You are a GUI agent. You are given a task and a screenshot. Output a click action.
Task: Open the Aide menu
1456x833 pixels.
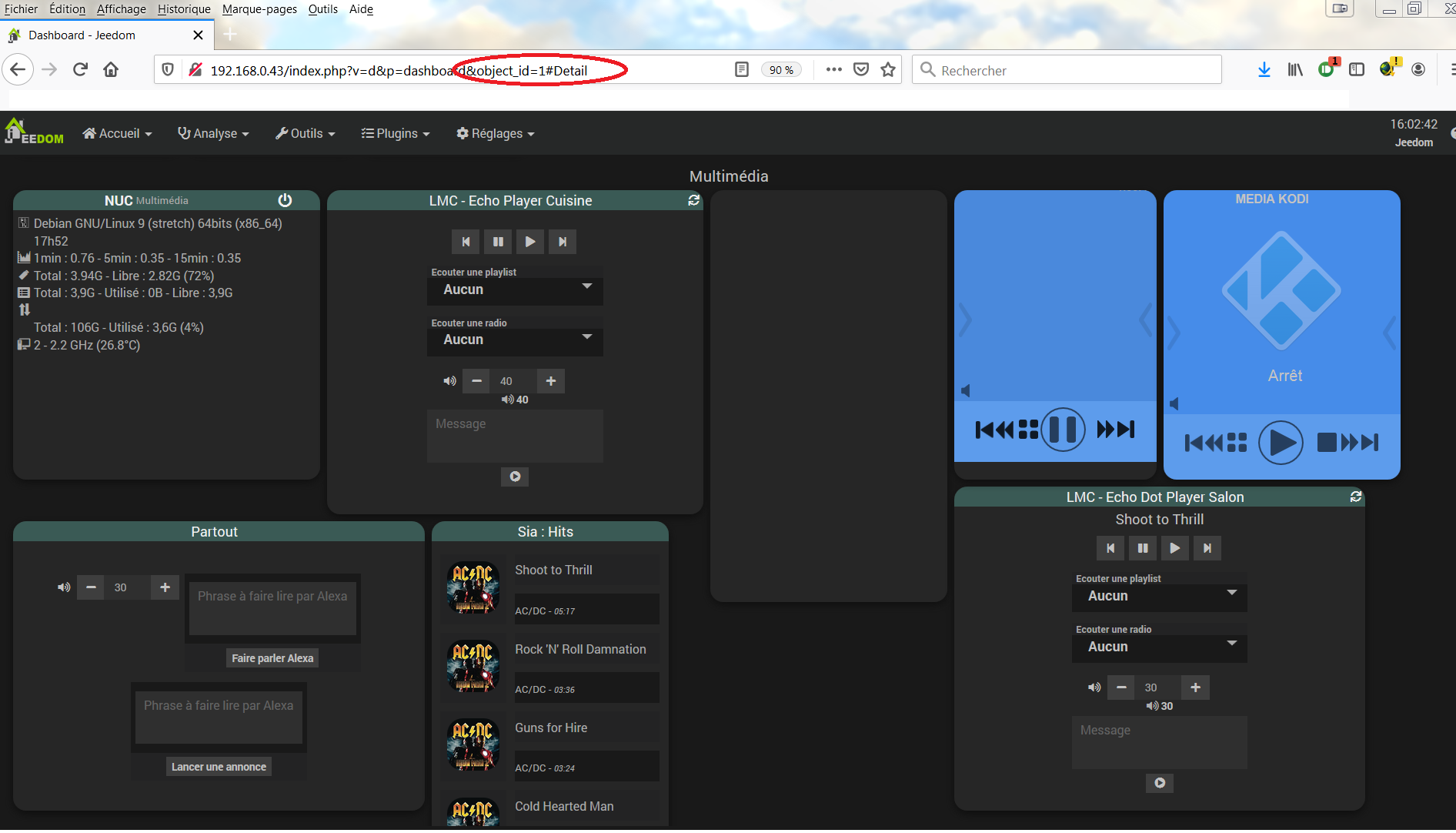pos(361,9)
